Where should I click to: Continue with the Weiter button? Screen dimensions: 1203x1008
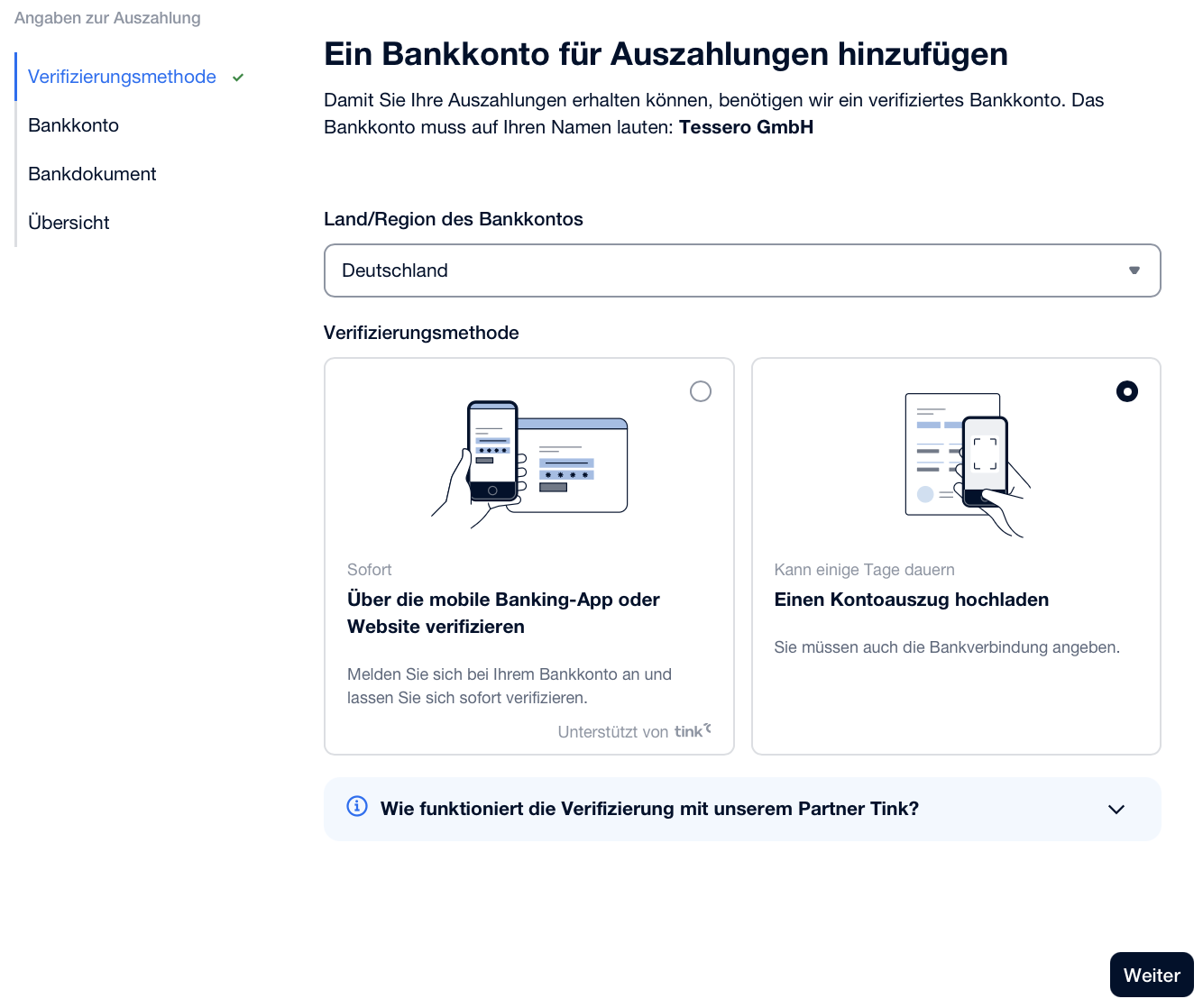[x=1152, y=976]
